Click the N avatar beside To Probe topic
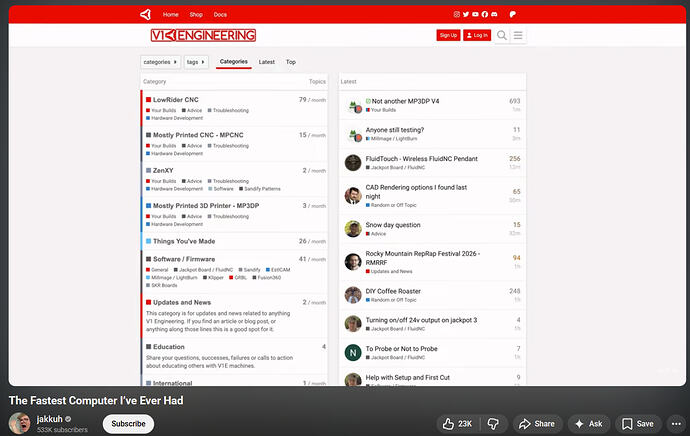690x436 pixels. (x=353, y=353)
